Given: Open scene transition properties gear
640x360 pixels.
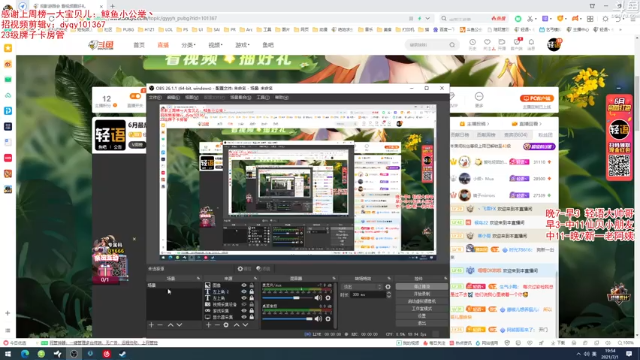Looking at the screenshot, I should (388, 287).
